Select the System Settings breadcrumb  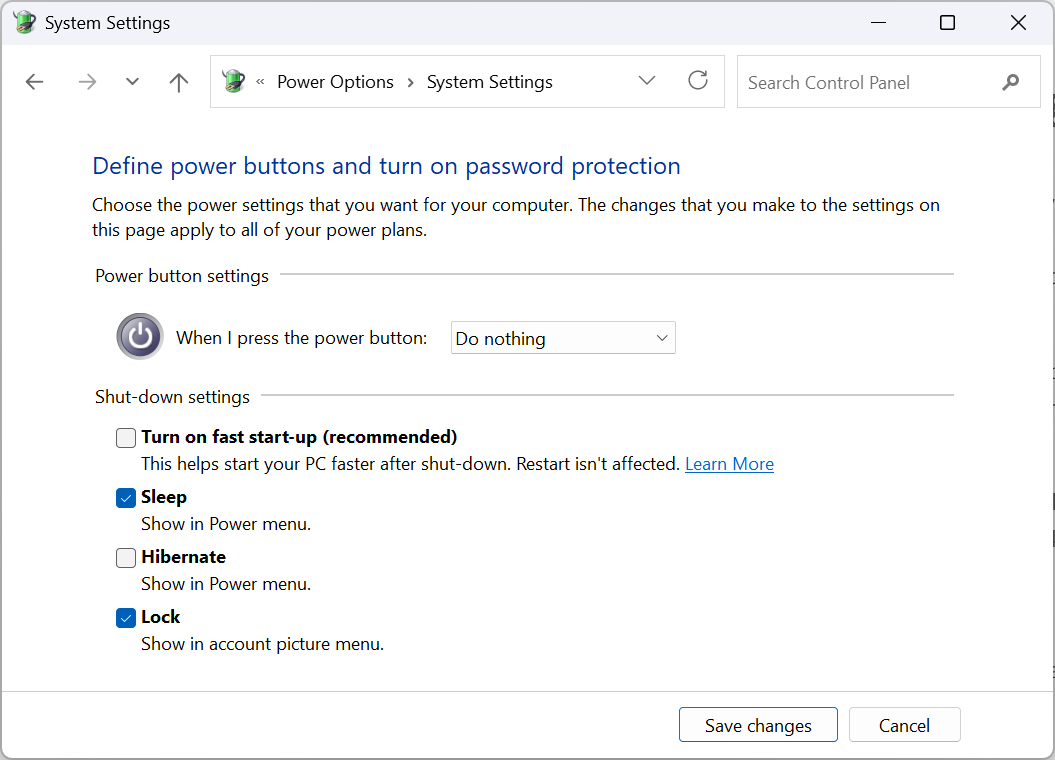pos(489,82)
